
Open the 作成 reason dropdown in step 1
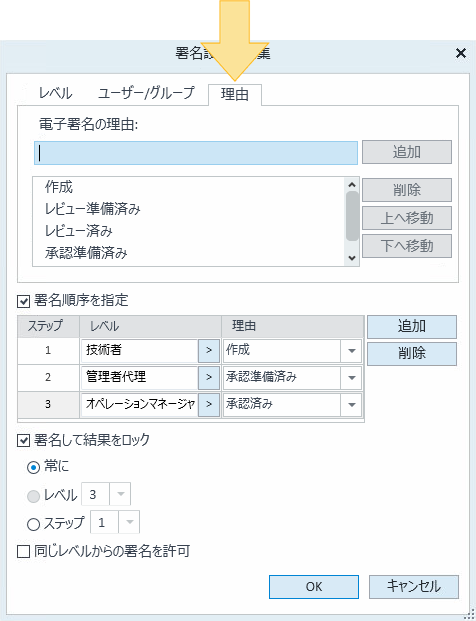click(351, 351)
